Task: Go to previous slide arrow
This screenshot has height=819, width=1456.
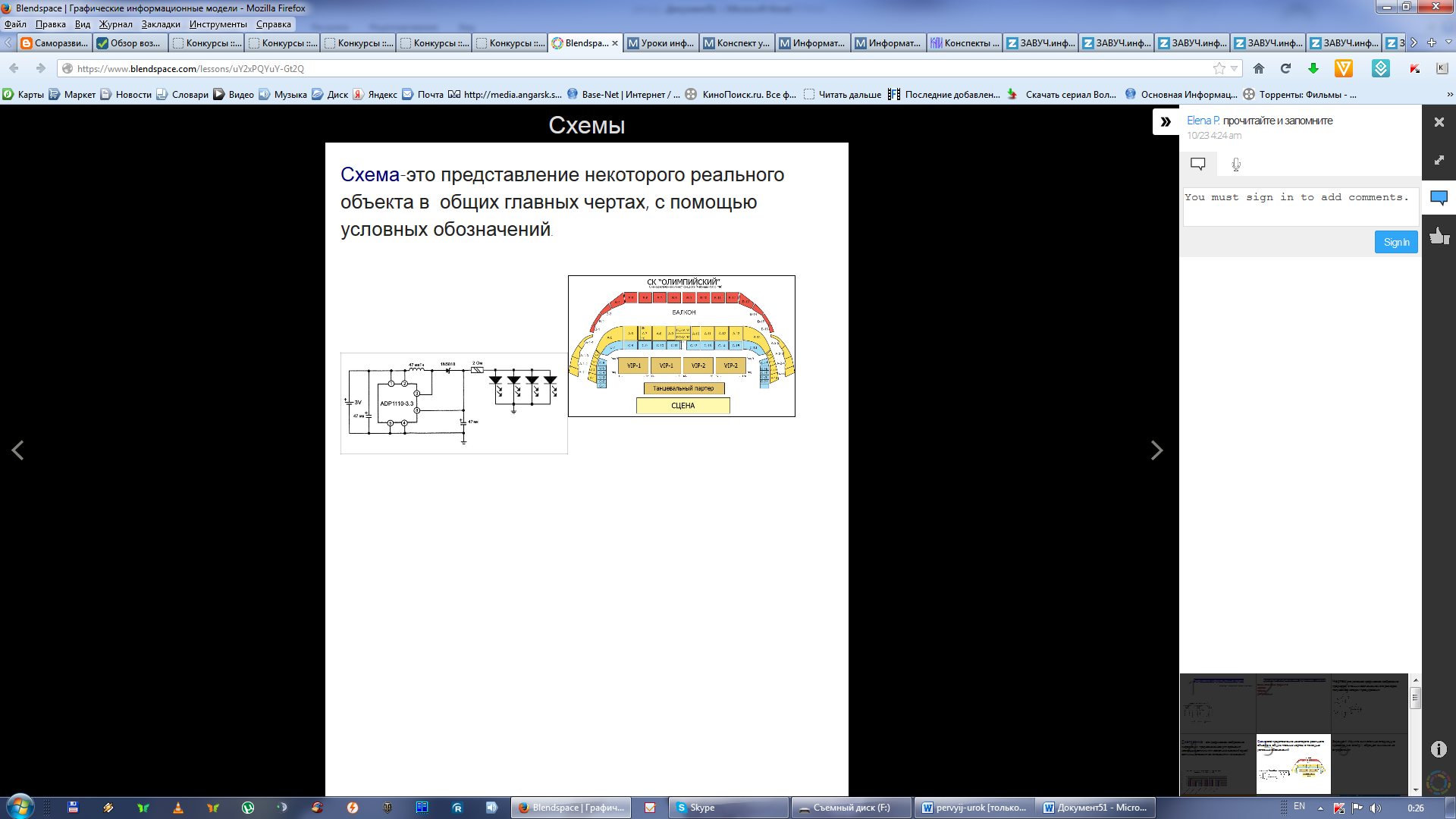Action: tap(17, 450)
